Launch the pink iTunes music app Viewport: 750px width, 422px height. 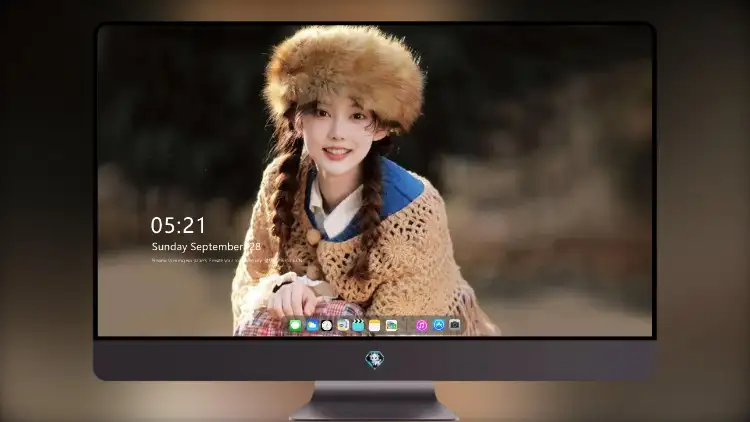[x=421, y=325]
